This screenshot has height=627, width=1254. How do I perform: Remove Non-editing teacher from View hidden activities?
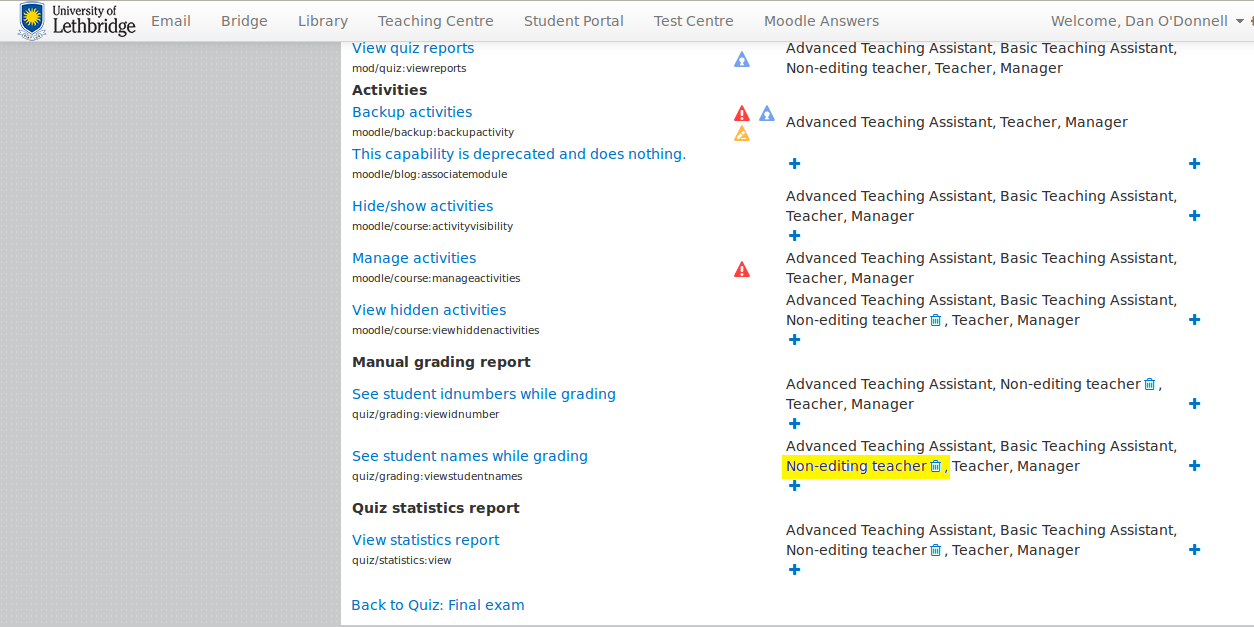pyautogui.click(x=936, y=320)
